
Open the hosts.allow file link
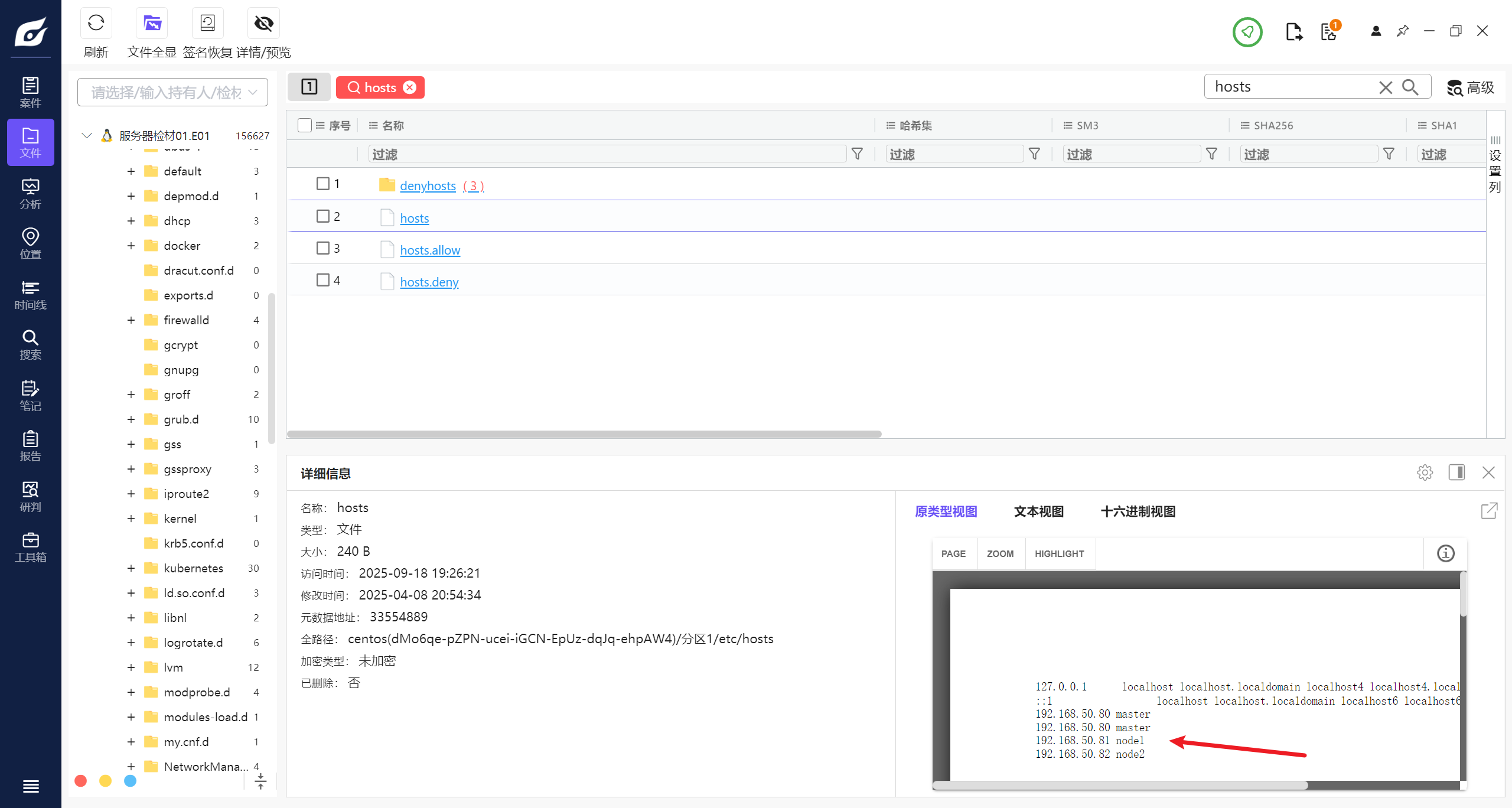(429, 250)
